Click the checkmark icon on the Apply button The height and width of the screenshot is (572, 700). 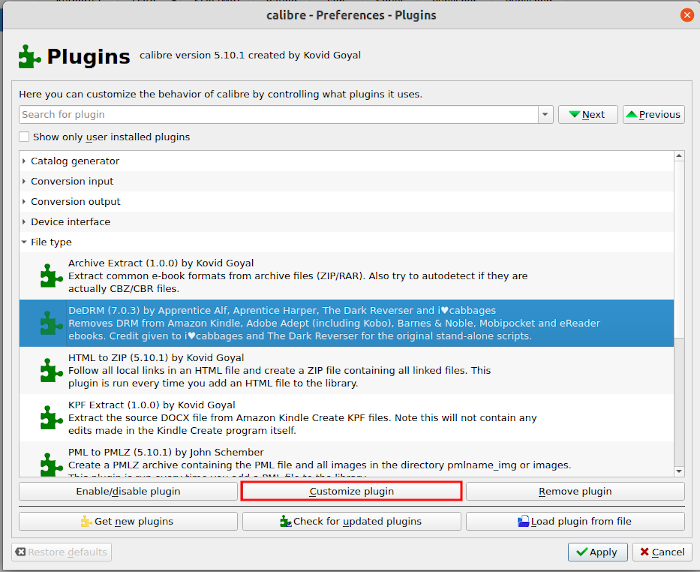point(582,552)
